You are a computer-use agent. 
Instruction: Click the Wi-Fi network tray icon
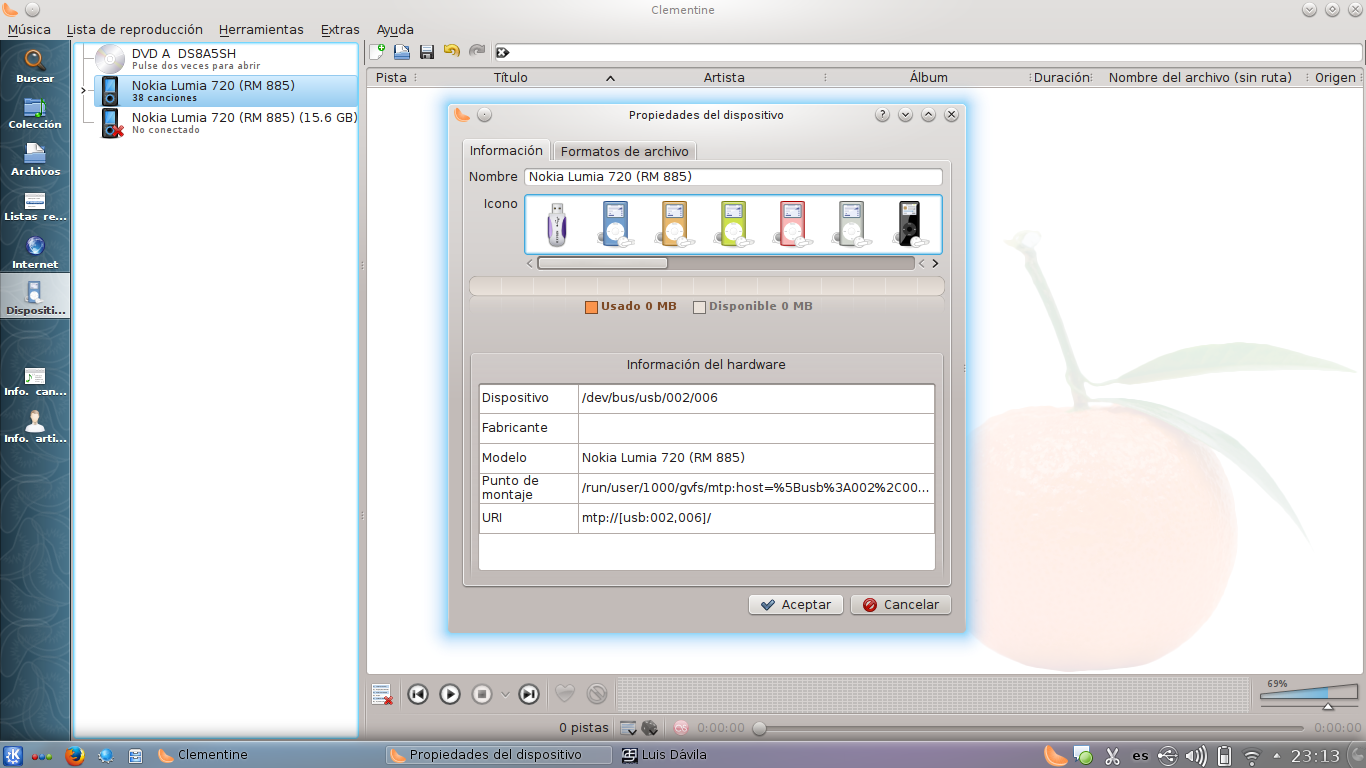1251,756
